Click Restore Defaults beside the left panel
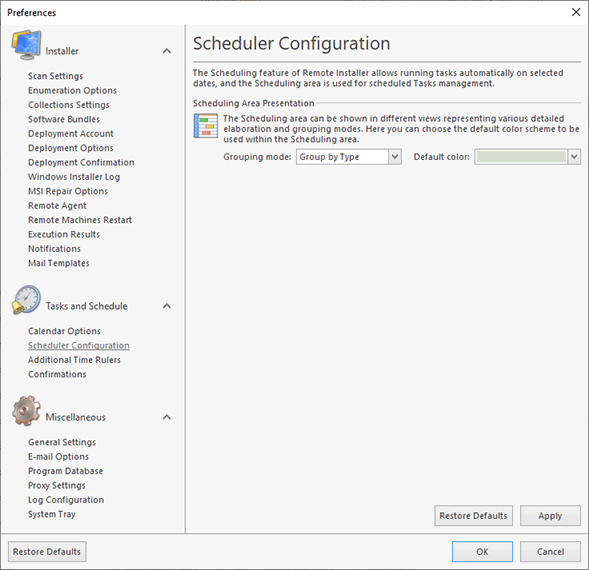The image size is (589, 570). [x=47, y=552]
